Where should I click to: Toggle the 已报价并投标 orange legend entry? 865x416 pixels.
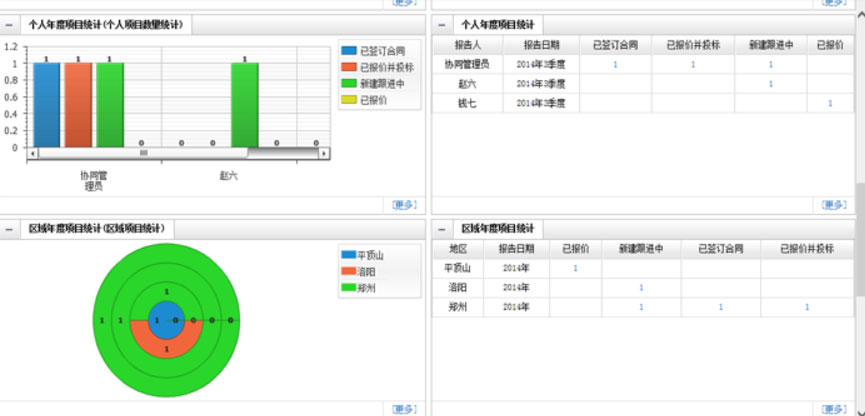[x=380, y=66]
